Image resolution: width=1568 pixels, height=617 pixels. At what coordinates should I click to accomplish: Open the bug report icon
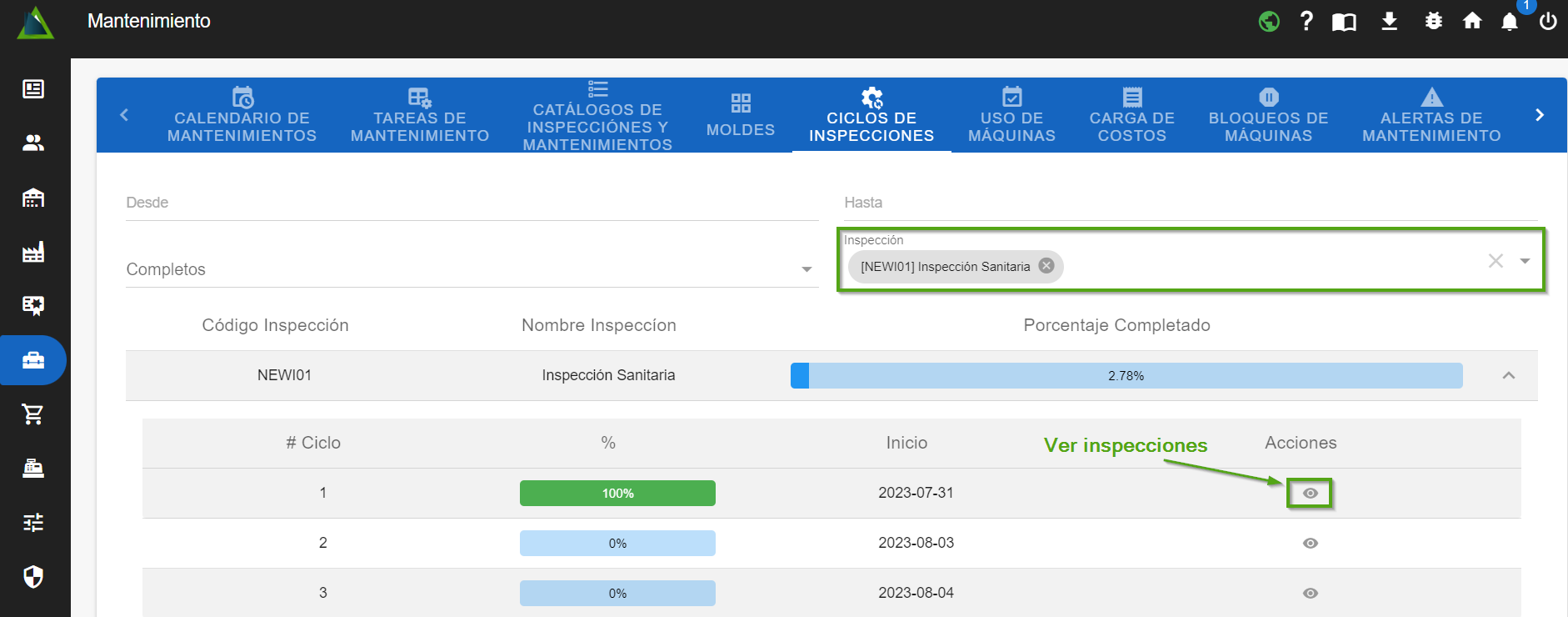1433,21
